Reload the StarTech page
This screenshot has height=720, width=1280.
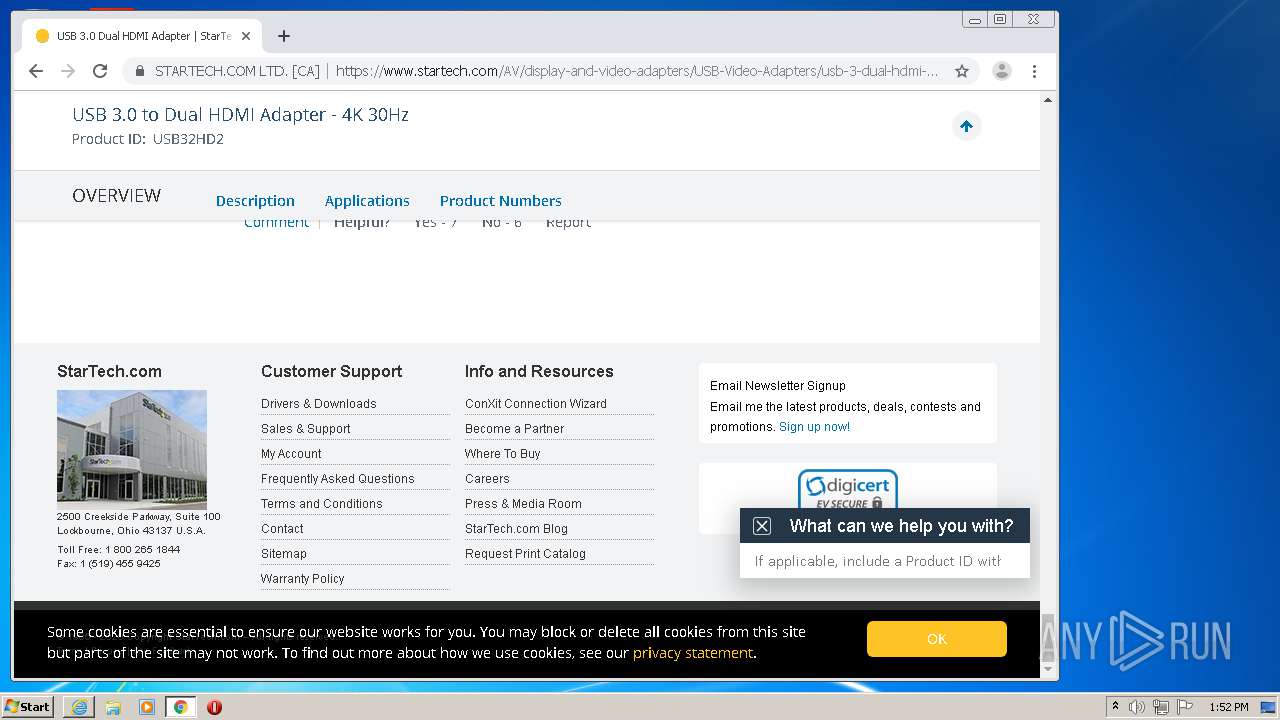(100, 71)
